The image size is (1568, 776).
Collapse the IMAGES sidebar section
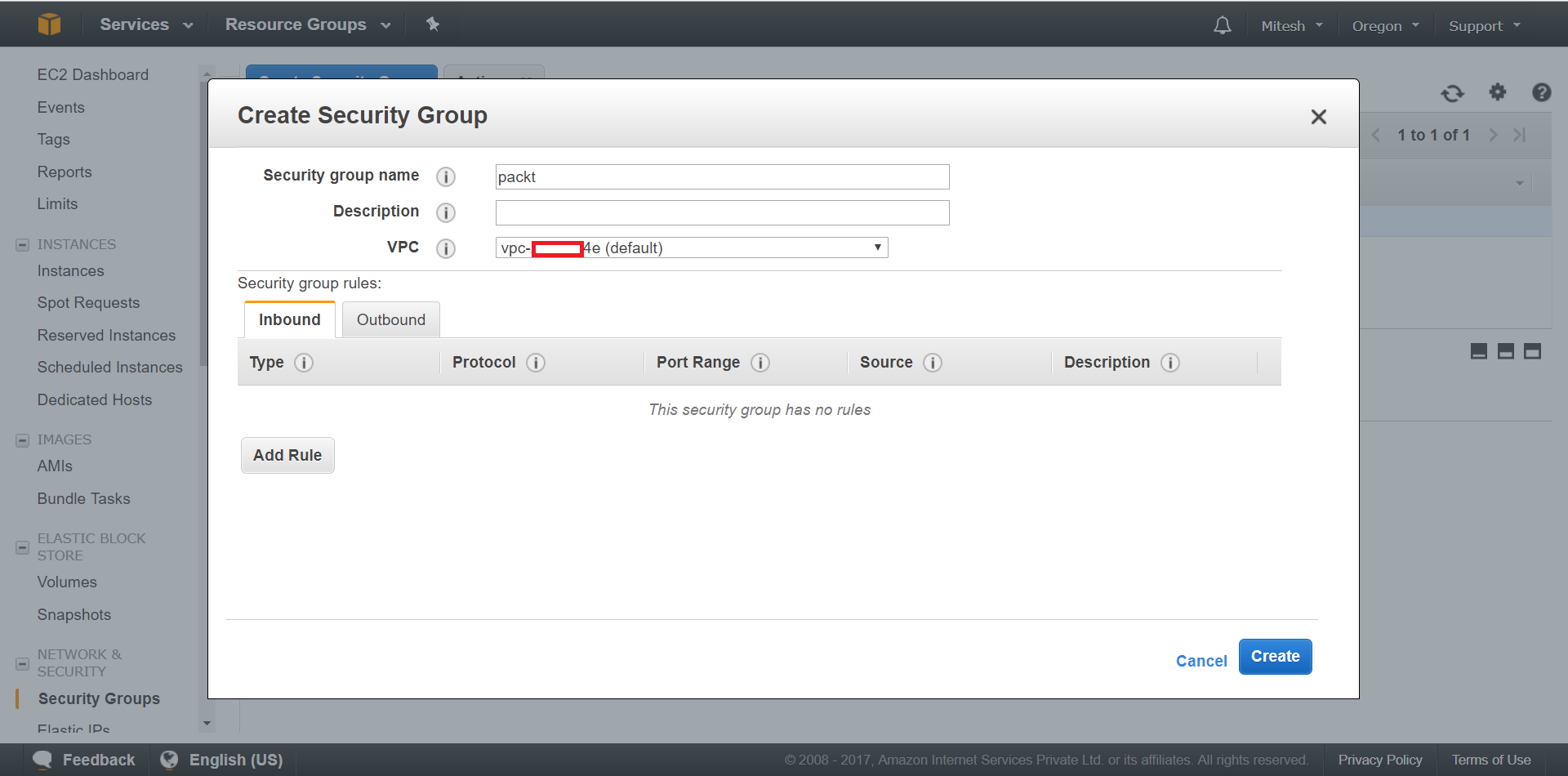coord(23,440)
